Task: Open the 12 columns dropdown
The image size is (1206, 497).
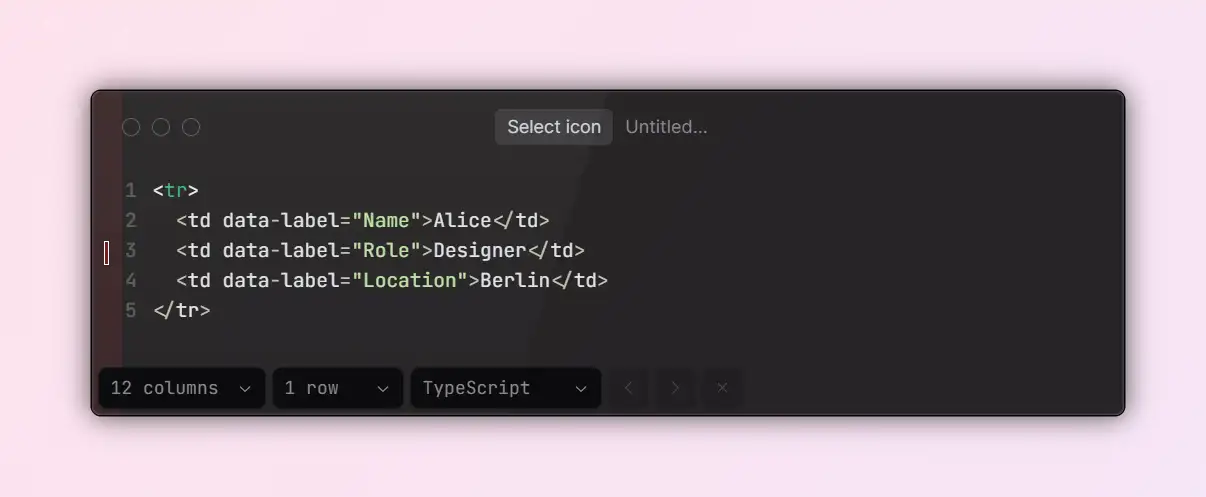Action: point(182,388)
